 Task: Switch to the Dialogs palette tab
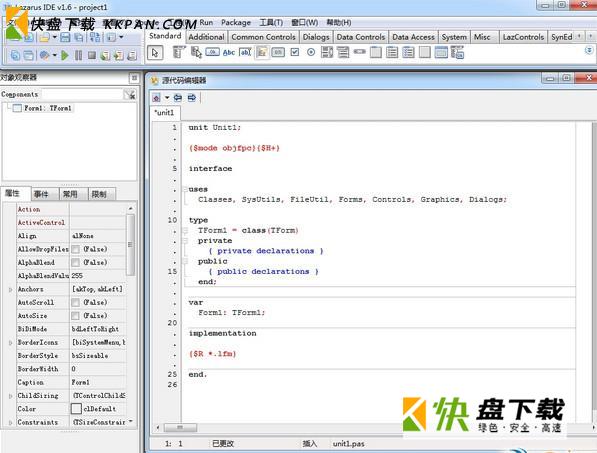click(x=316, y=37)
